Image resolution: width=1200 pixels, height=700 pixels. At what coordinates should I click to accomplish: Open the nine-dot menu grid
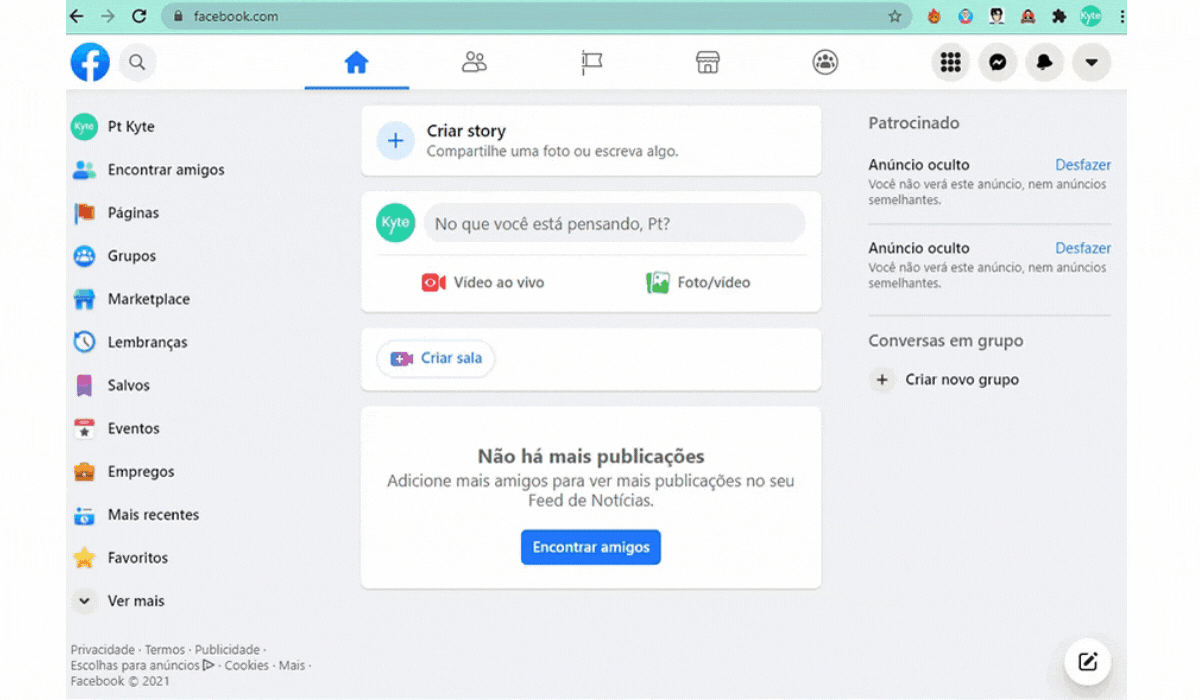[x=951, y=62]
